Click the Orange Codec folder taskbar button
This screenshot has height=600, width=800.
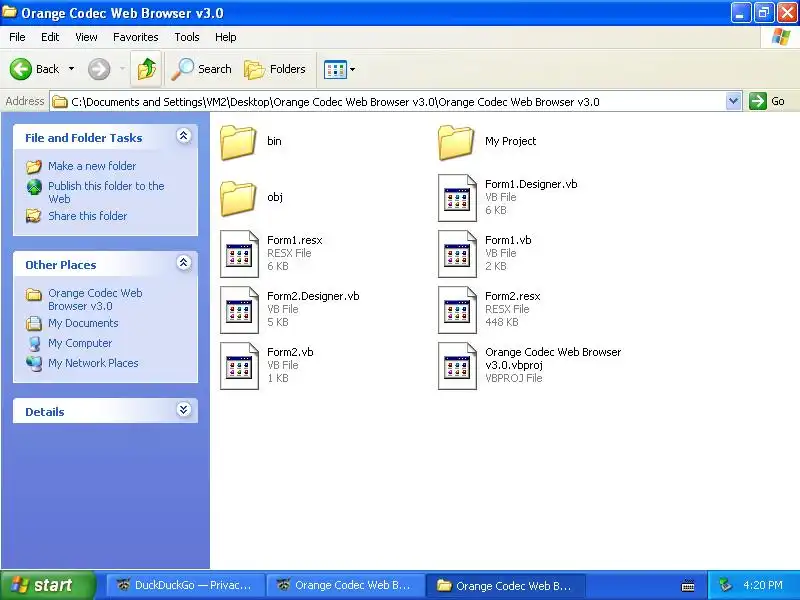point(506,585)
